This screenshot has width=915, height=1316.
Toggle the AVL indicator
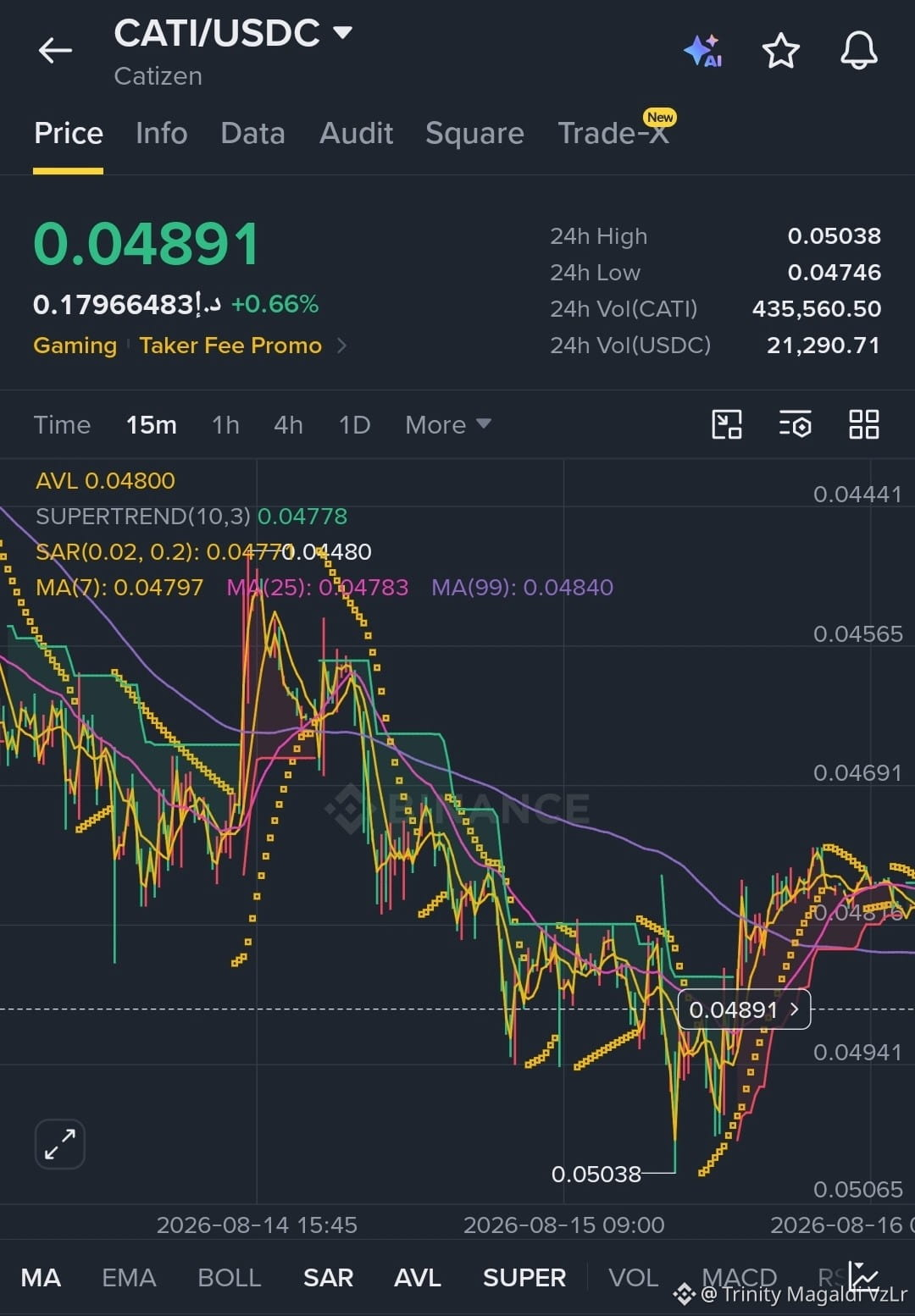[x=418, y=1277]
